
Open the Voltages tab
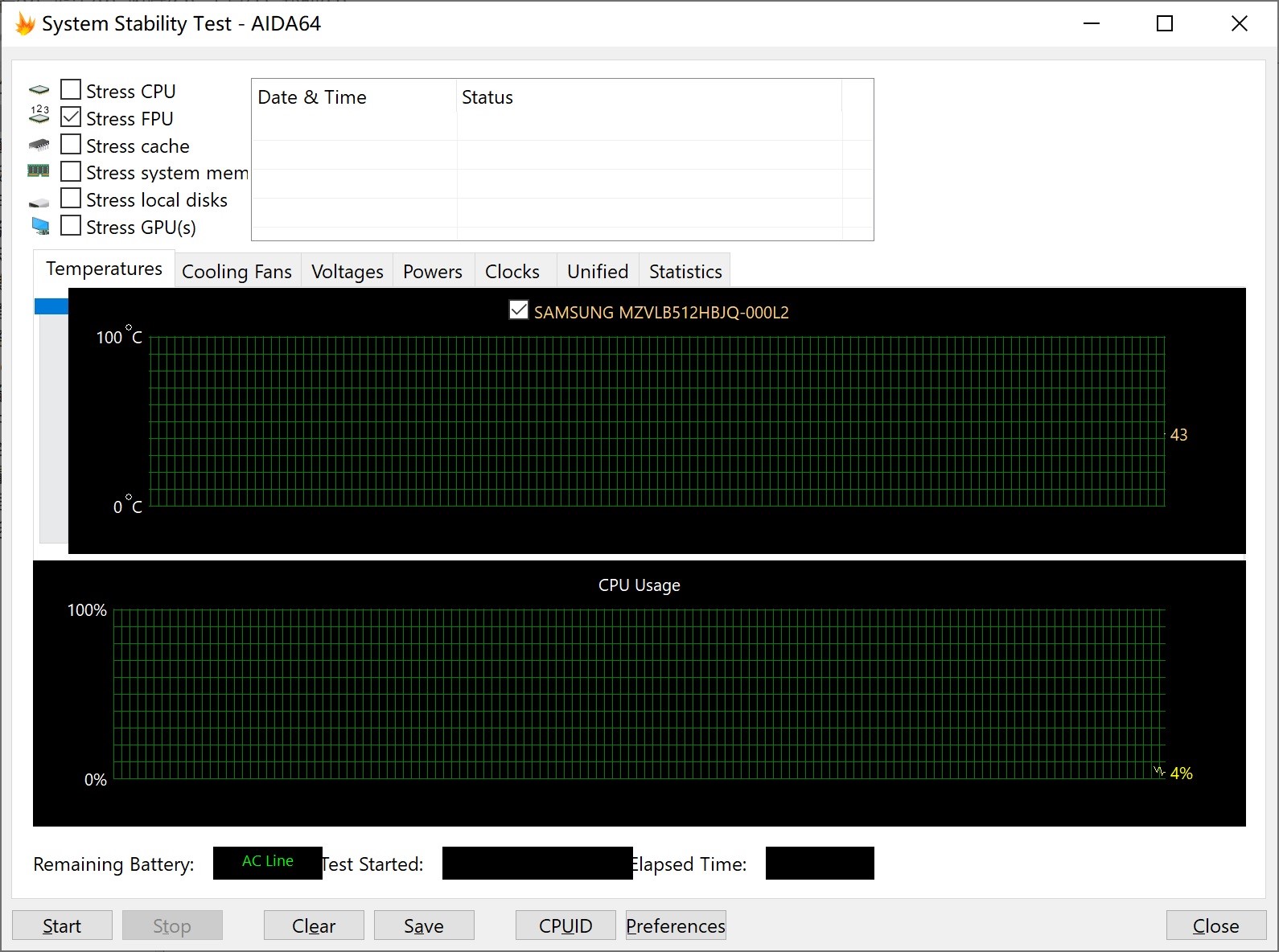[348, 272]
